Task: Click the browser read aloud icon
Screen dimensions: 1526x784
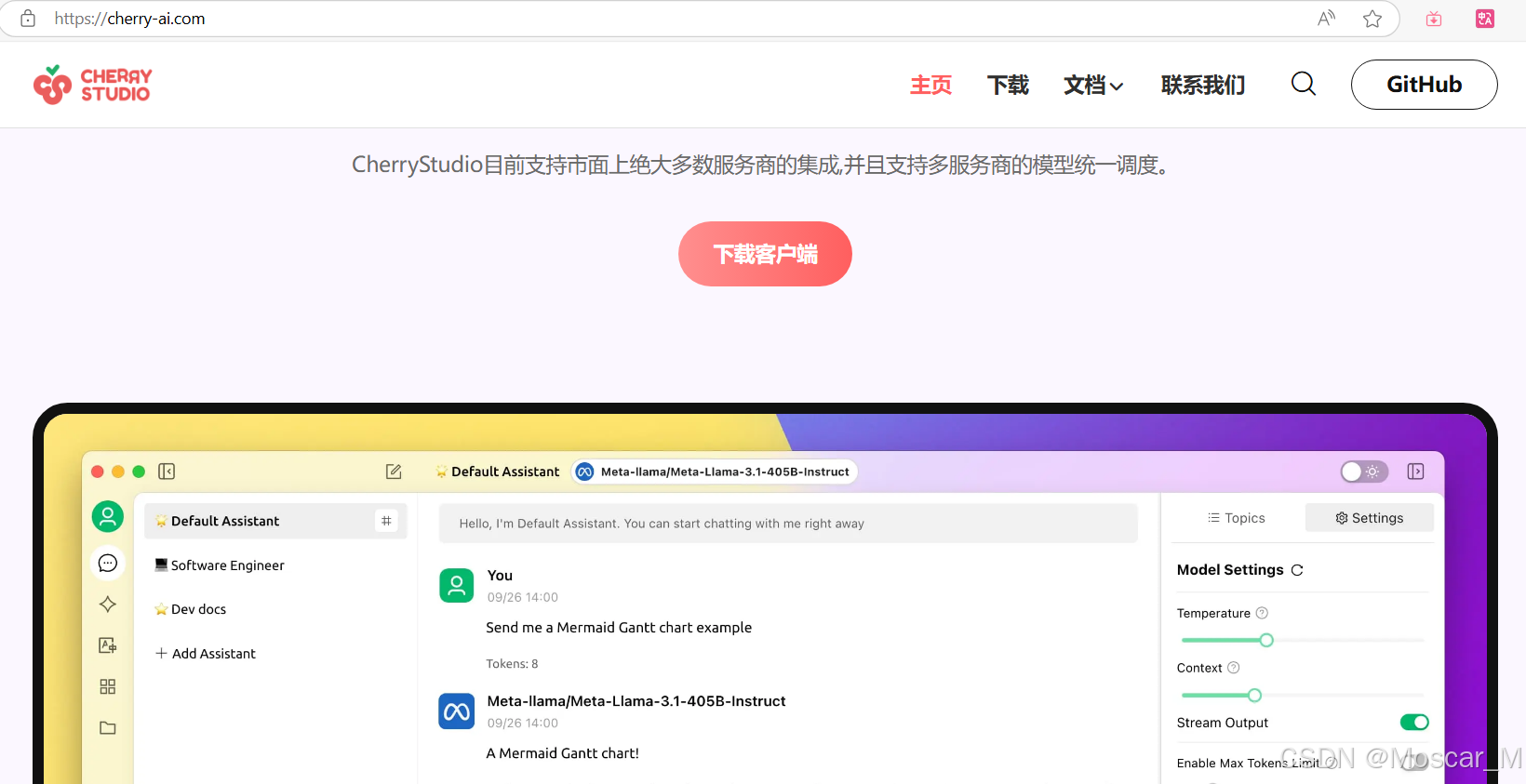Action: 1326,19
